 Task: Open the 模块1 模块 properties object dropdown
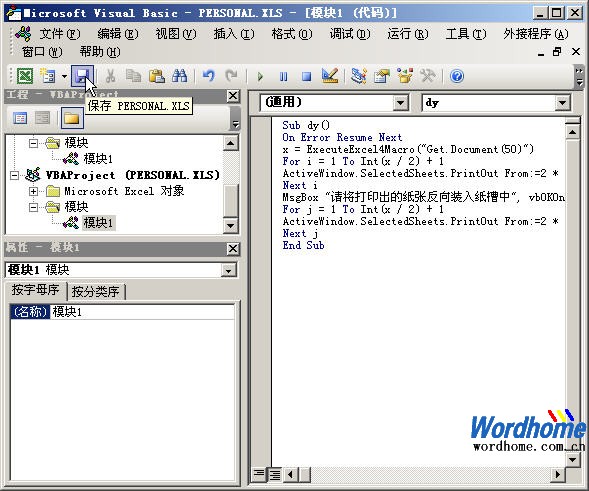[228, 270]
